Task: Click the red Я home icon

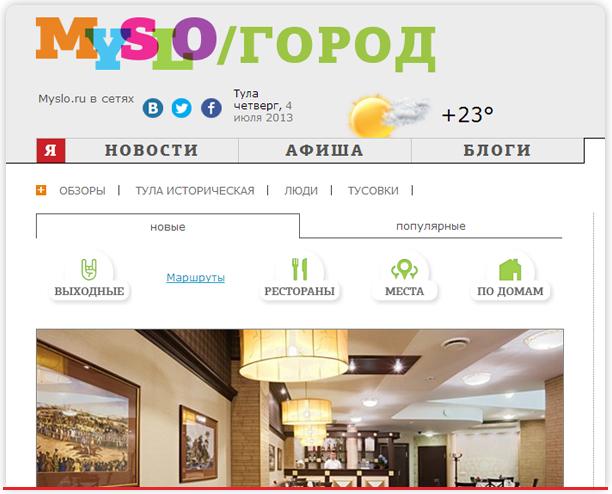Action: [x=51, y=150]
